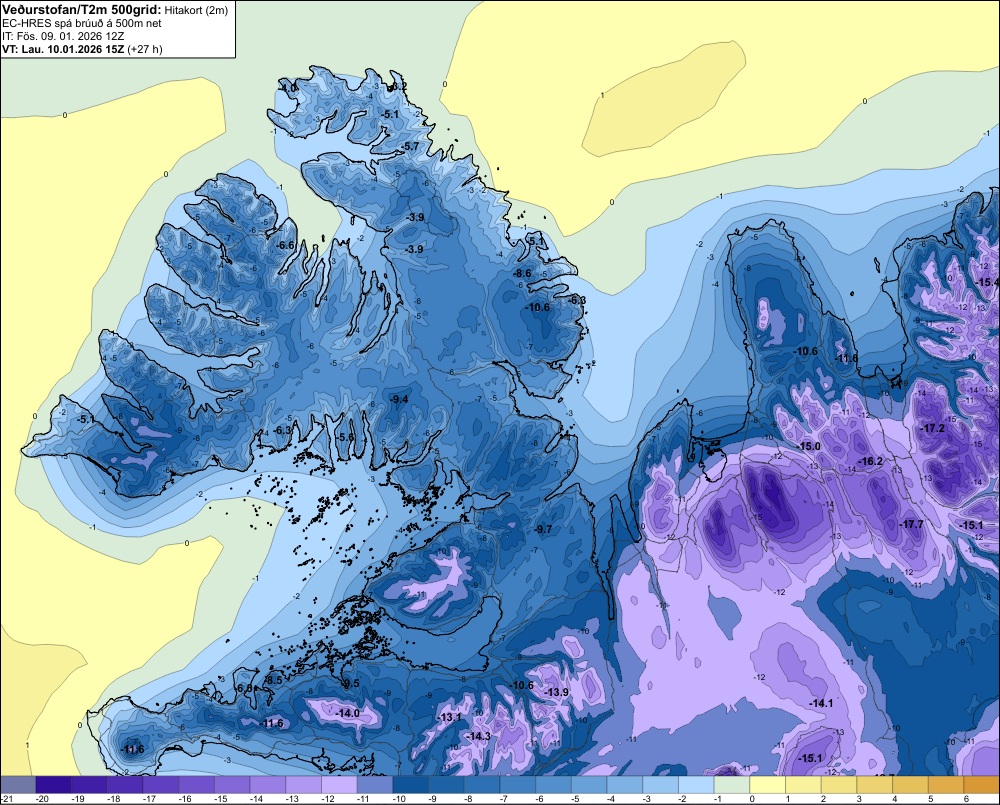Click the '-5.7' temperature value on the map
This screenshot has height=805, width=1000.
click(x=411, y=147)
